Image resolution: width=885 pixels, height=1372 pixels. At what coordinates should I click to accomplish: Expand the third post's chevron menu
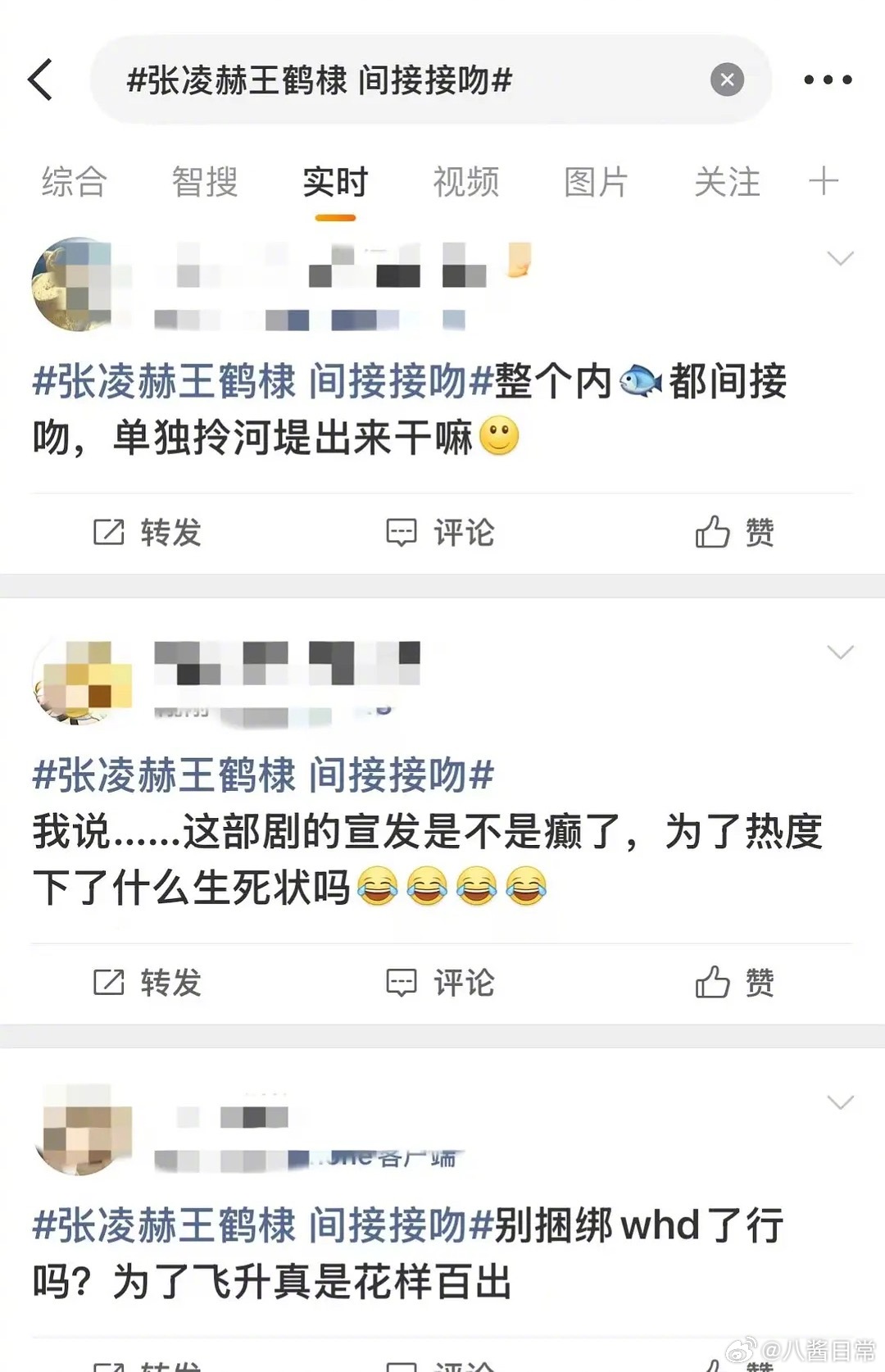tap(840, 1102)
